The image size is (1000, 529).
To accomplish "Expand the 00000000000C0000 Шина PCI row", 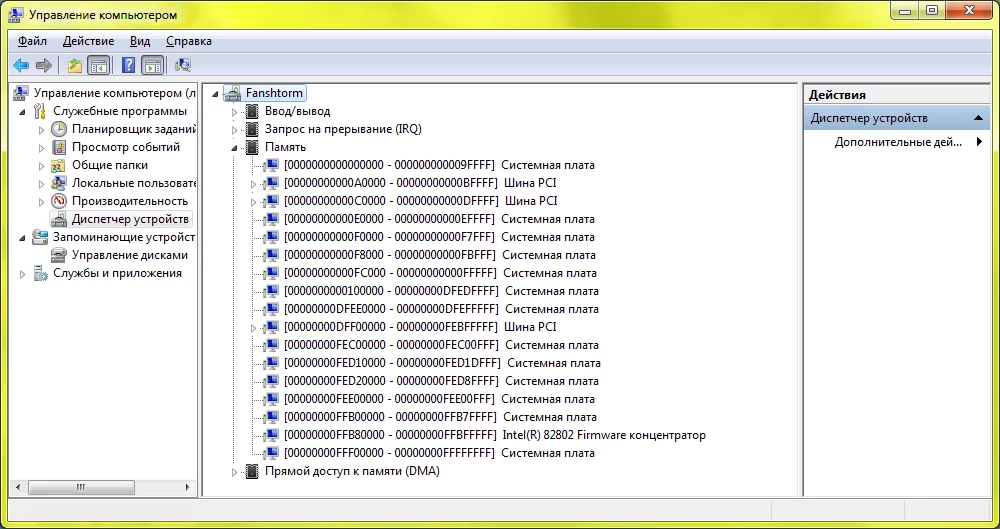I will 253,202.
